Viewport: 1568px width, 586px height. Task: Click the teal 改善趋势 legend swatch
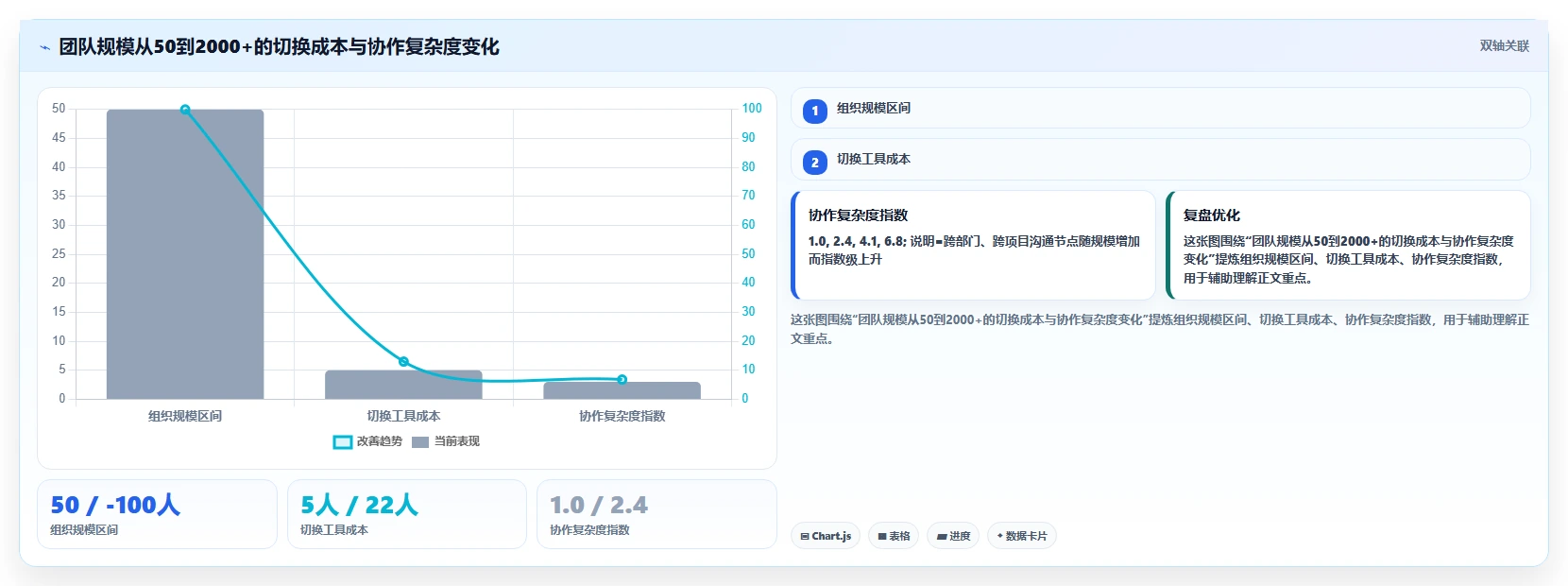pyautogui.click(x=342, y=441)
